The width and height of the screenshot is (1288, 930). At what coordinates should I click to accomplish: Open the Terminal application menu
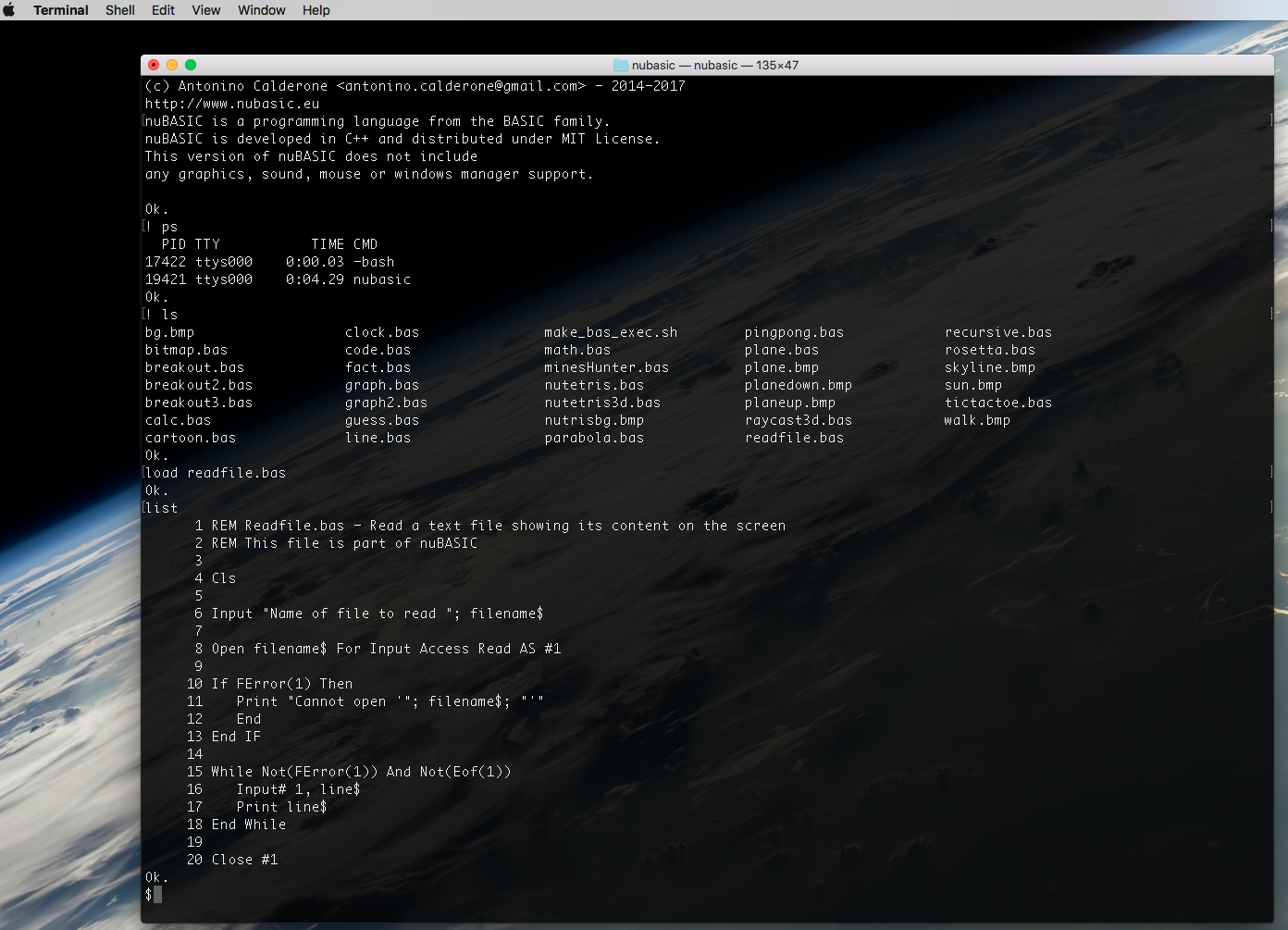point(61,10)
